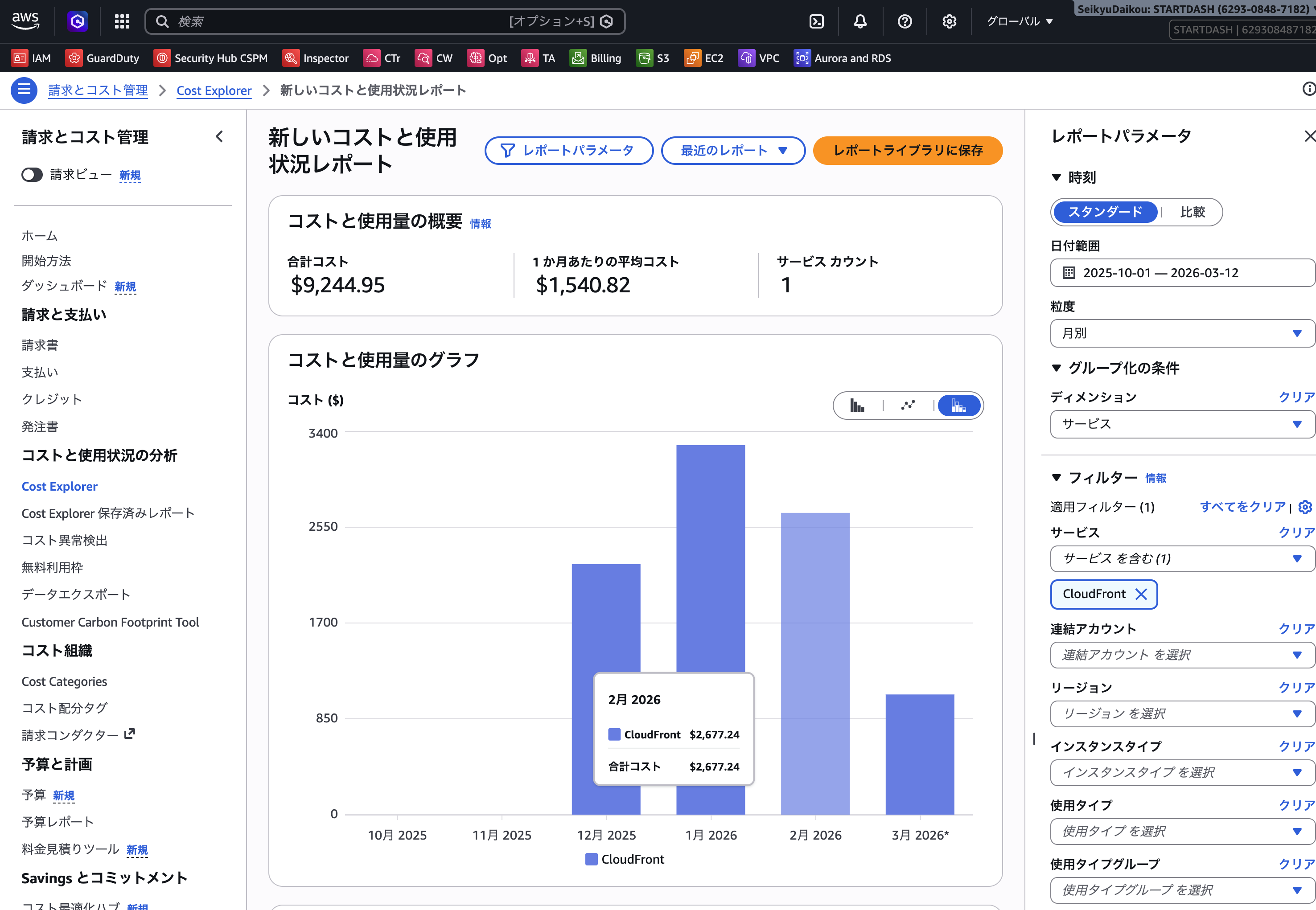Screen dimensions: 1316x910
Task: Select the スタンダード time mode
Action: pyautogui.click(x=1105, y=212)
